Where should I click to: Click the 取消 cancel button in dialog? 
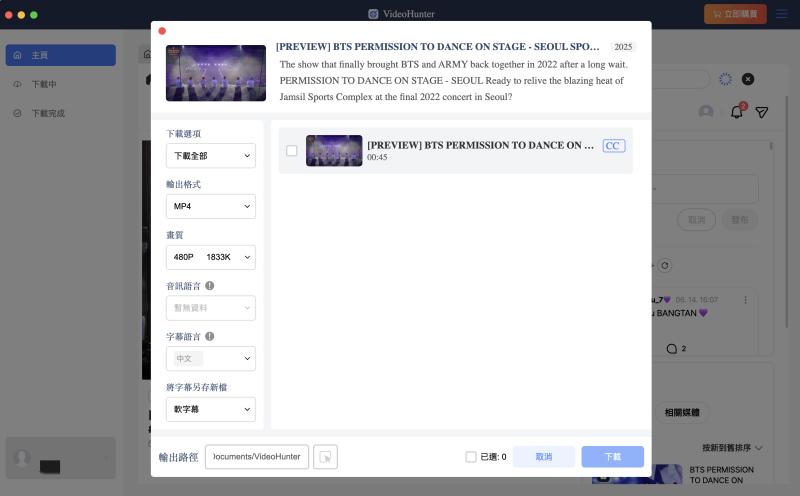pyautogui.click(x=544, y=457)
